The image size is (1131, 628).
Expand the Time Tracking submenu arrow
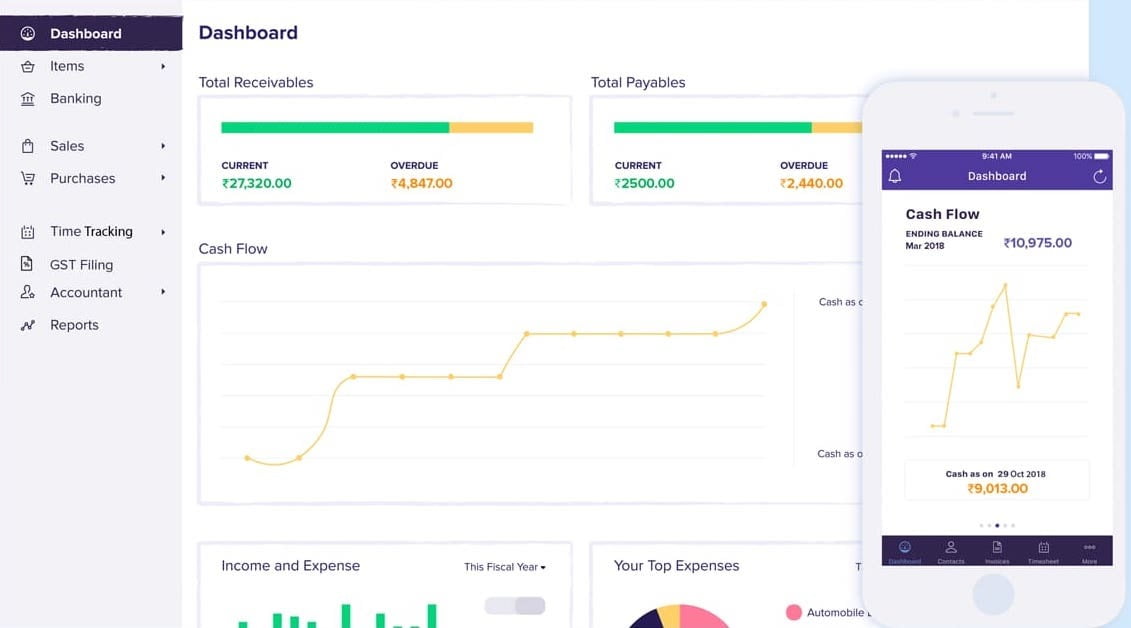tap(163, 232)
